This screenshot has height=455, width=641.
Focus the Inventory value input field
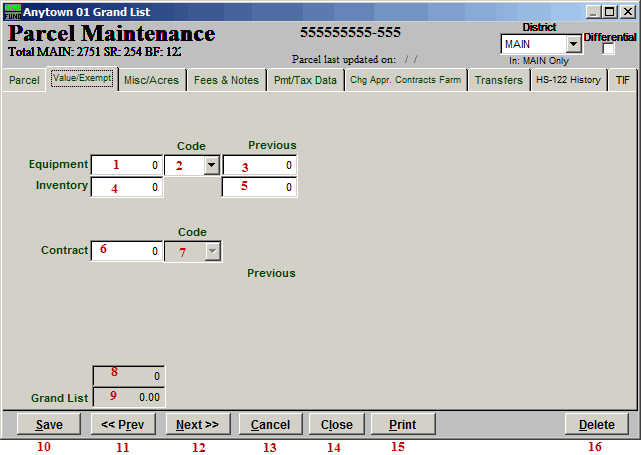click(127, 187)
